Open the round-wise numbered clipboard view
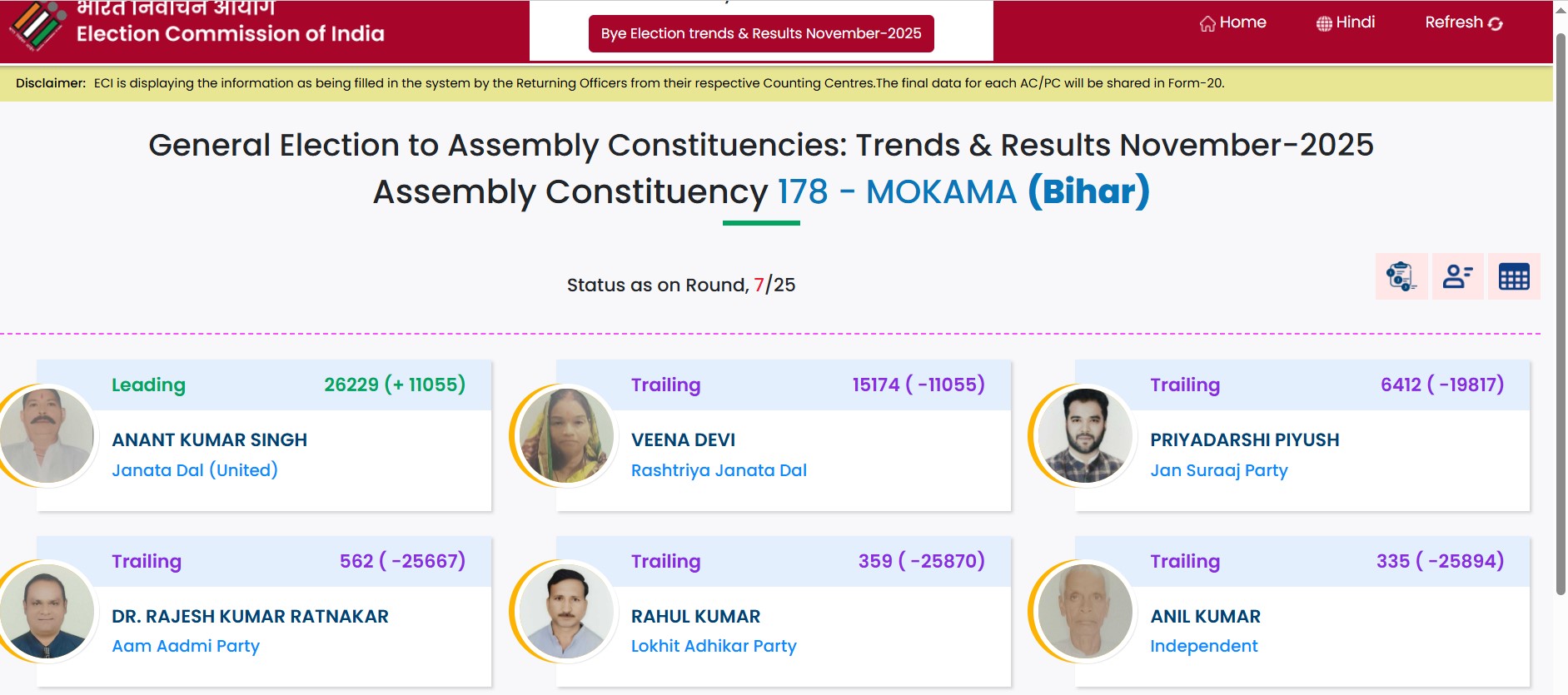The height and width of the screenshot is (695, 1568). [x=1401, y=276]
